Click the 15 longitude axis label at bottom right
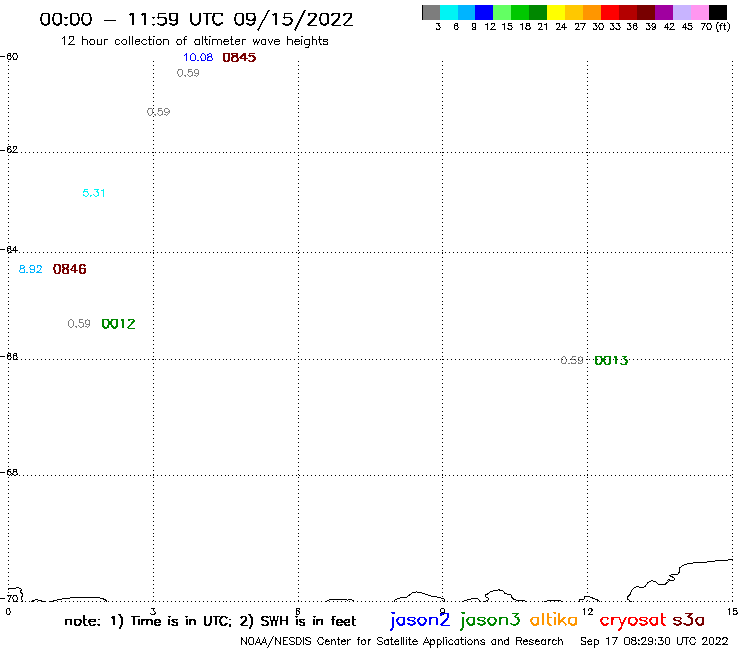The image size is (740, 650). [x=732, y=612]
